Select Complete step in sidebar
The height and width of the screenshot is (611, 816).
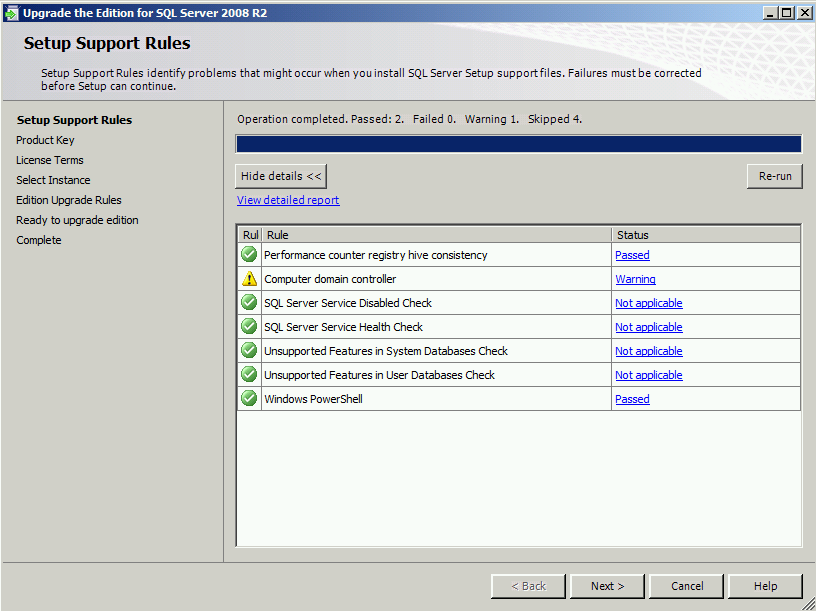pos(39,240)
